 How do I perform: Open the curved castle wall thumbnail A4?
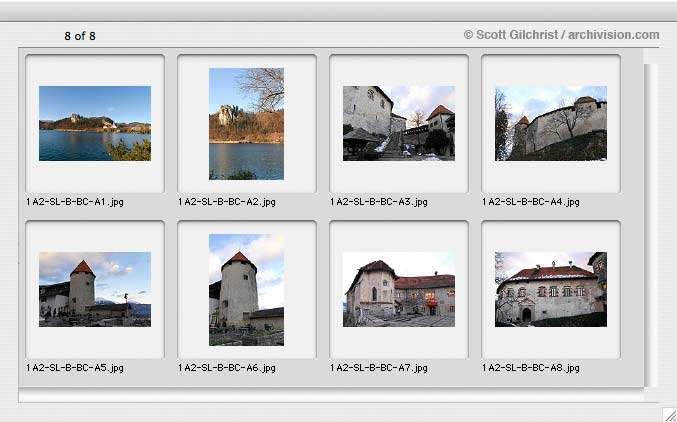pyautogui.click(x=551, y=124)
